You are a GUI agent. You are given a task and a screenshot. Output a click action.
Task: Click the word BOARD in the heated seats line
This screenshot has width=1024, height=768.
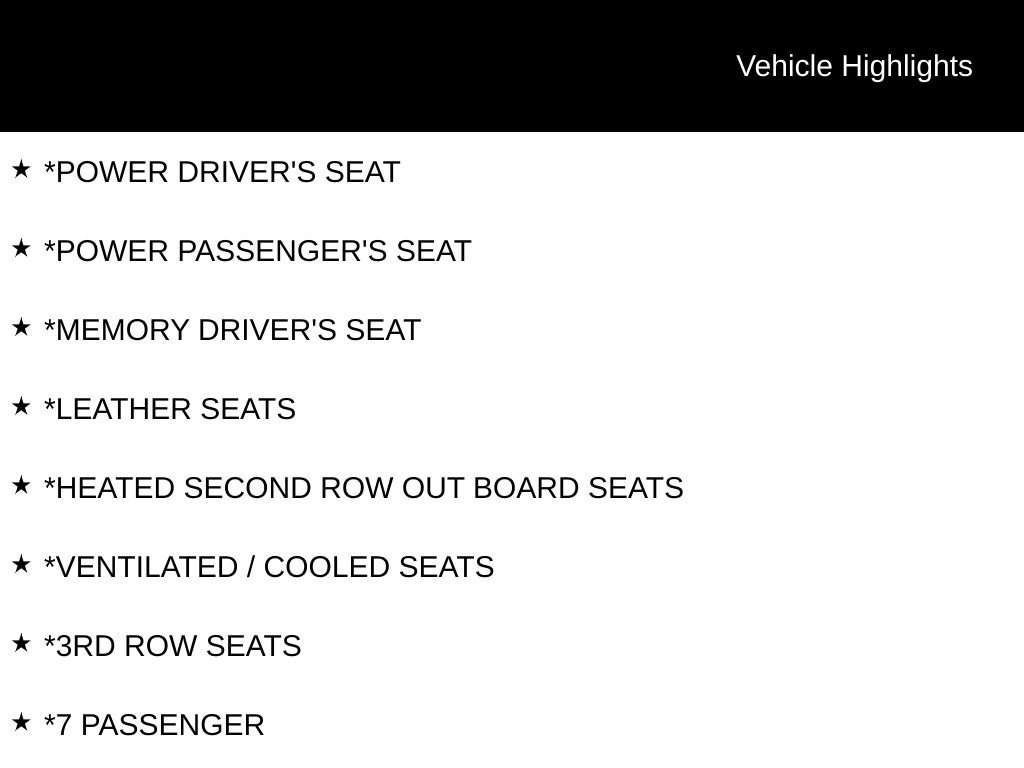(526, 488)
